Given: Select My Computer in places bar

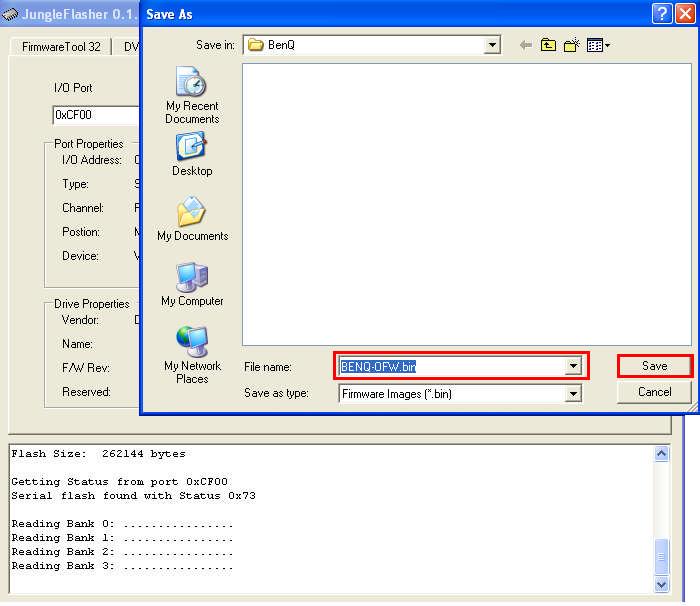Looking at the screenshot, I should pos(192,284).
